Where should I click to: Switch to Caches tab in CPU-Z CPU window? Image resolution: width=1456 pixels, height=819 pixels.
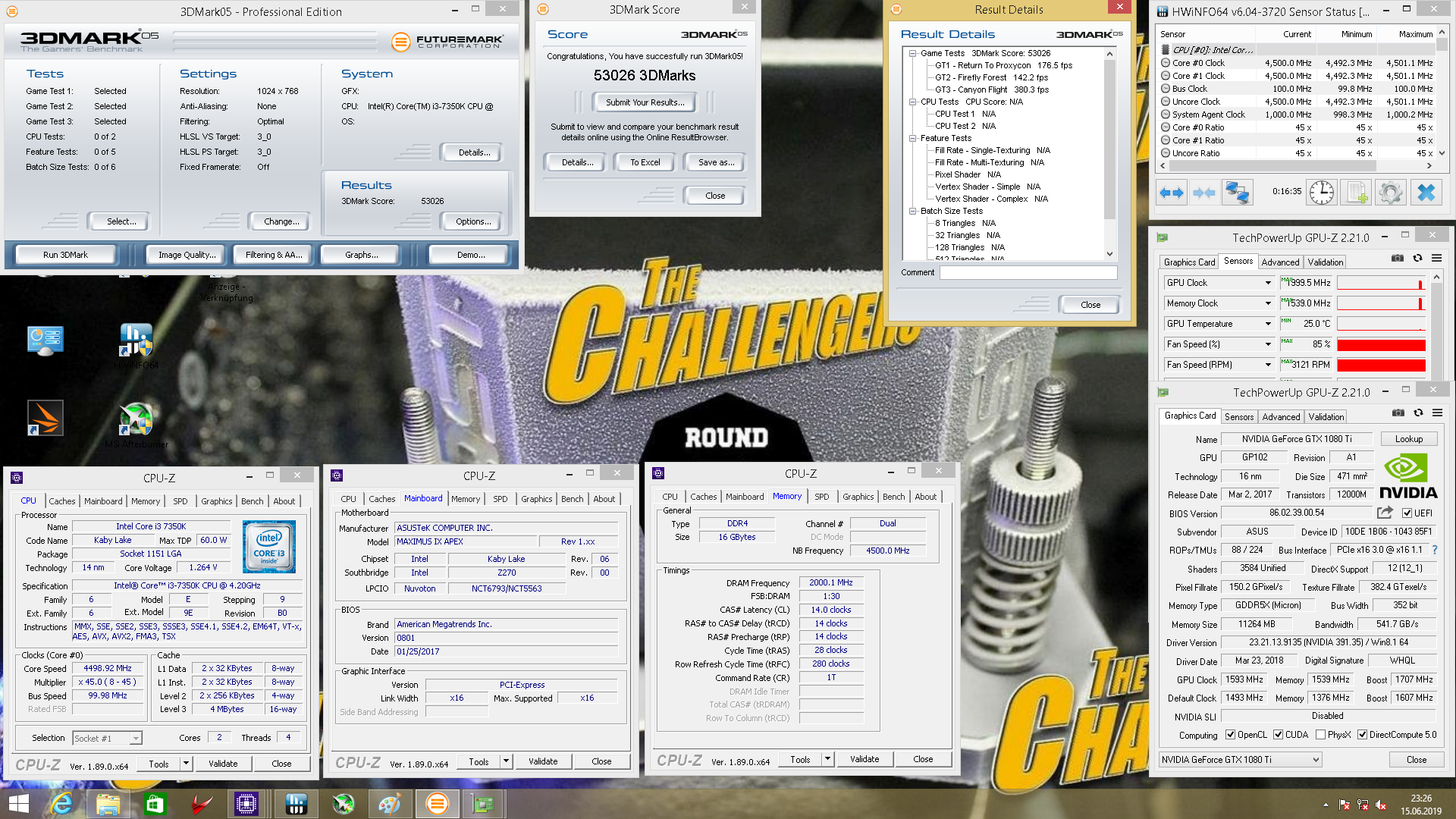62,501
